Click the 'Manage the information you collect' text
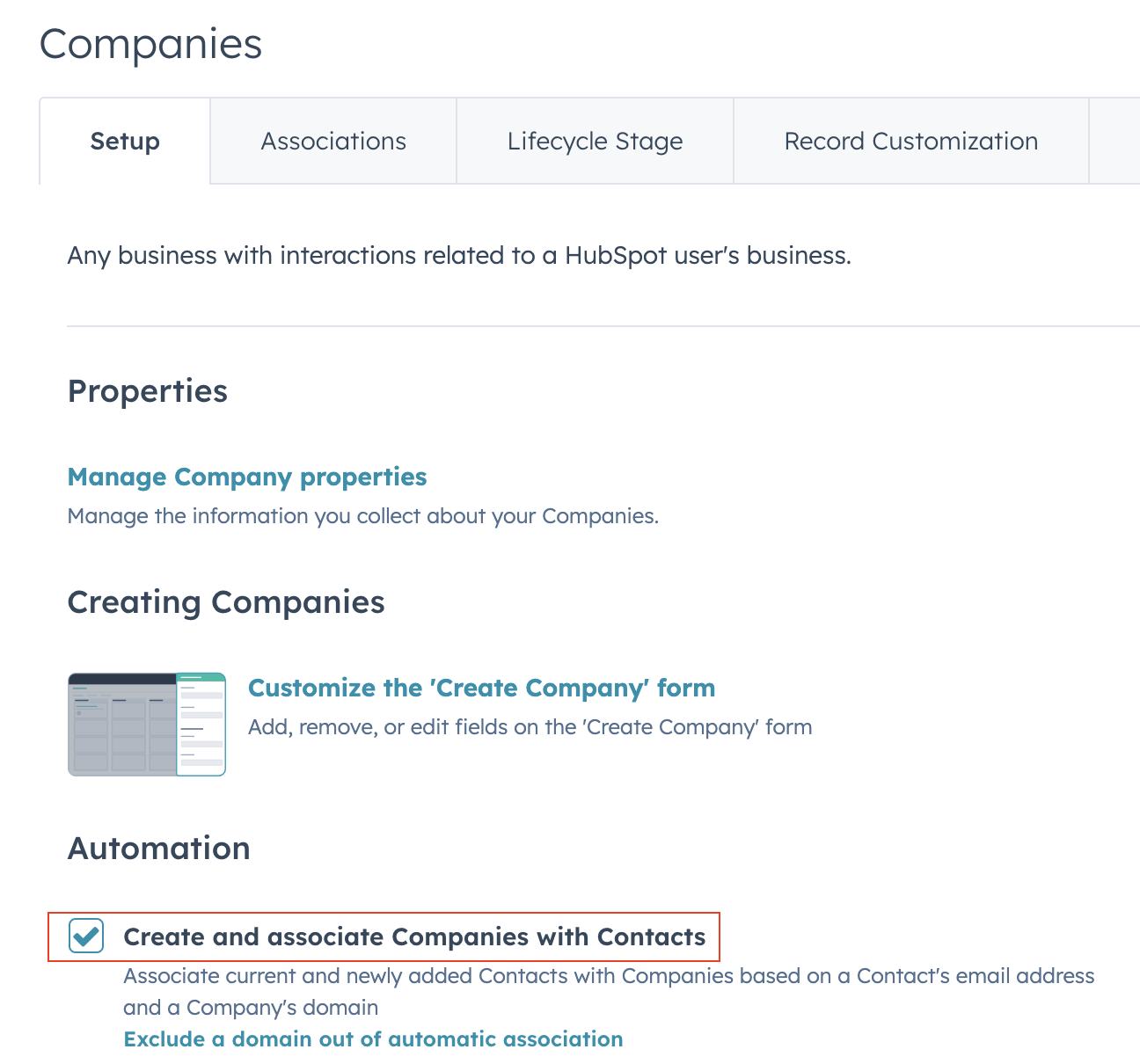This screenshot has width=1140, height=1064. pos(362,516)
